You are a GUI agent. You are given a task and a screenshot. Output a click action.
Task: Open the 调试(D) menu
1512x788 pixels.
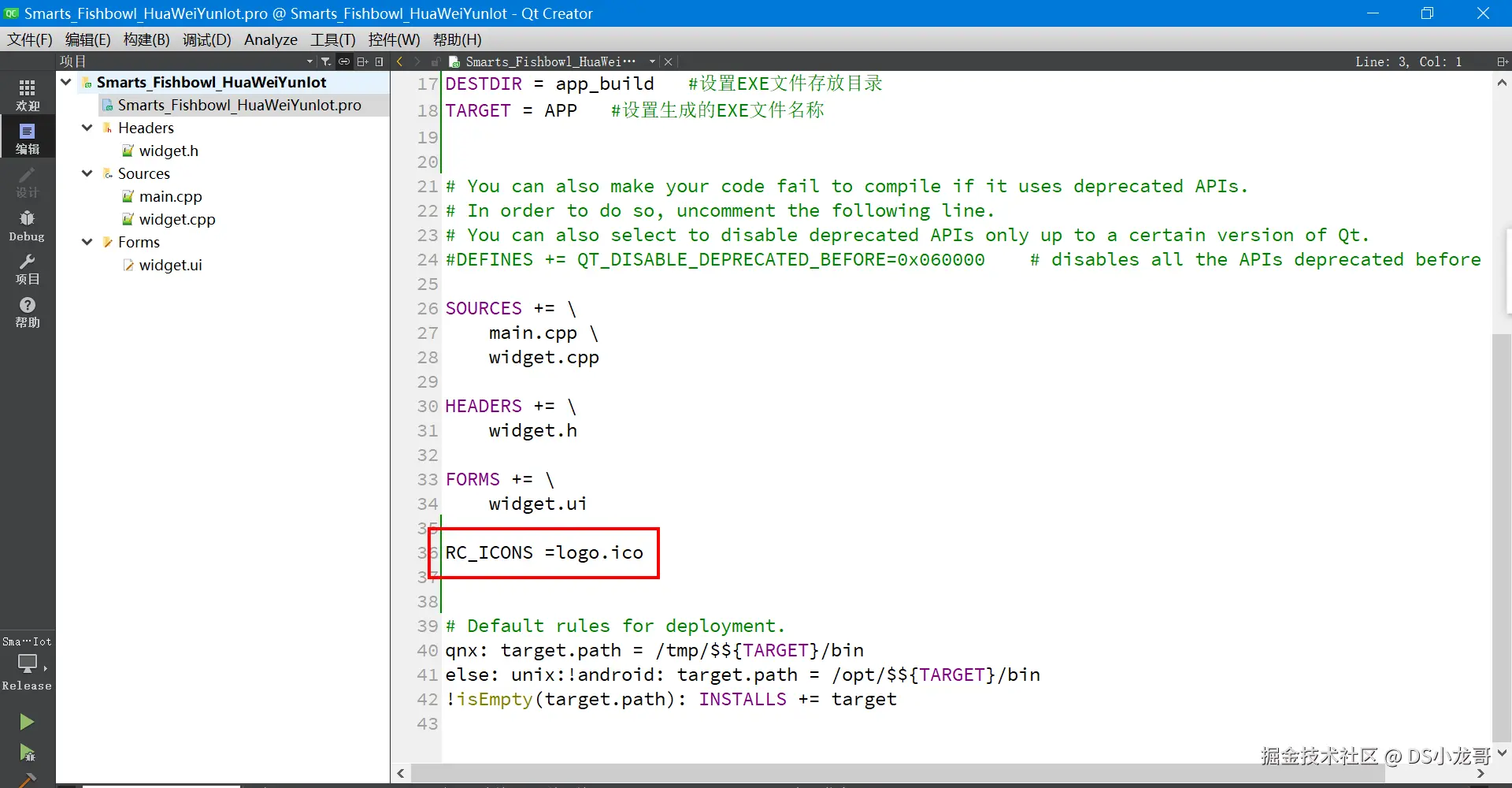[207, 39]
